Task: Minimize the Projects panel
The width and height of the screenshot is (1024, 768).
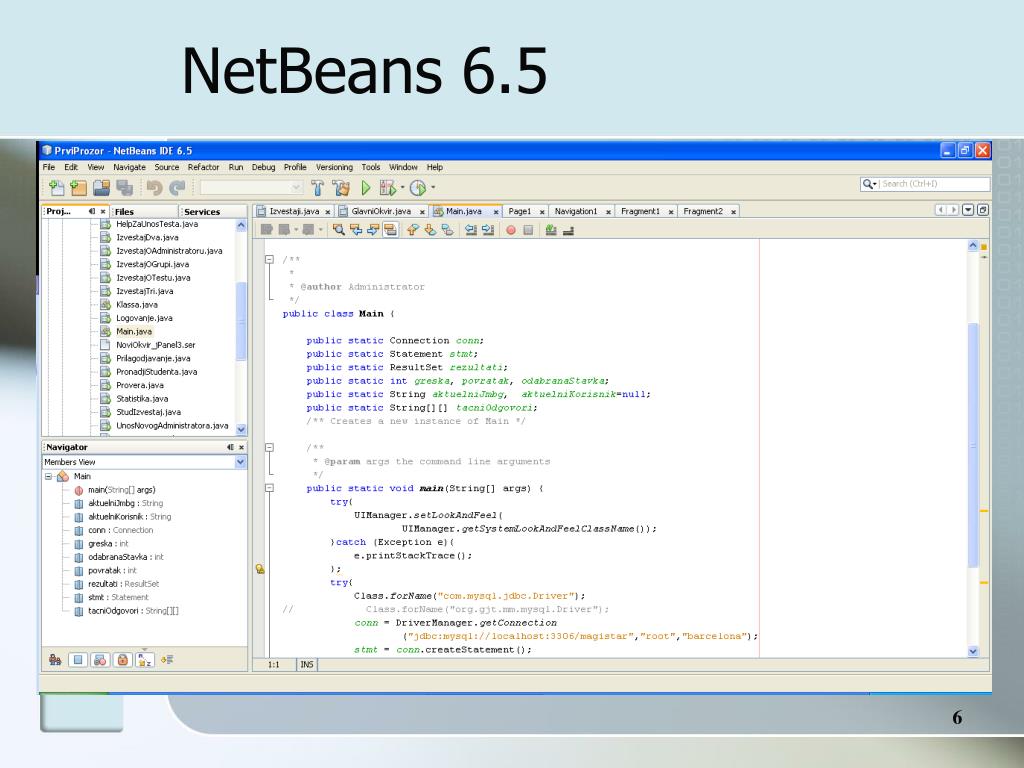Action: coord(92,211)
